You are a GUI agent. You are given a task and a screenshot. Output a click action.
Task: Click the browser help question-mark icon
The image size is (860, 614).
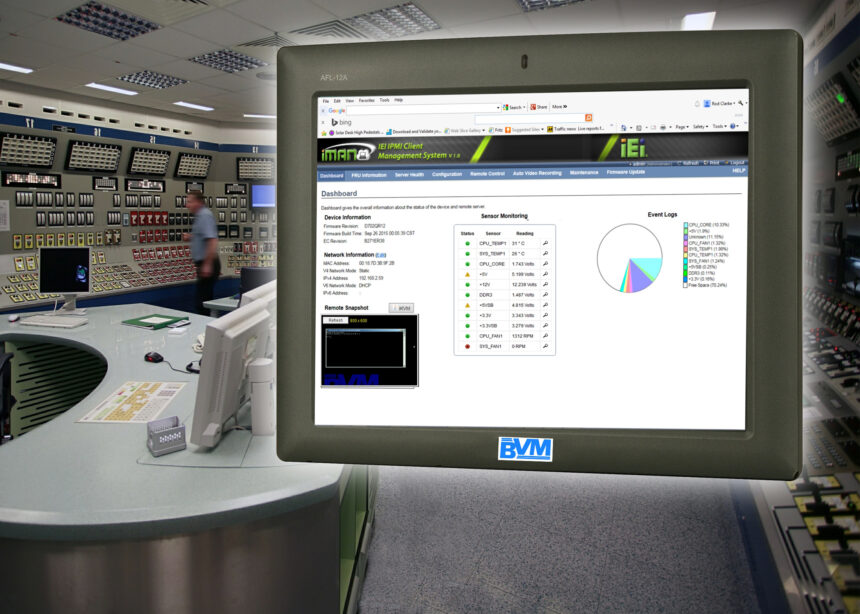pos(732,126)
